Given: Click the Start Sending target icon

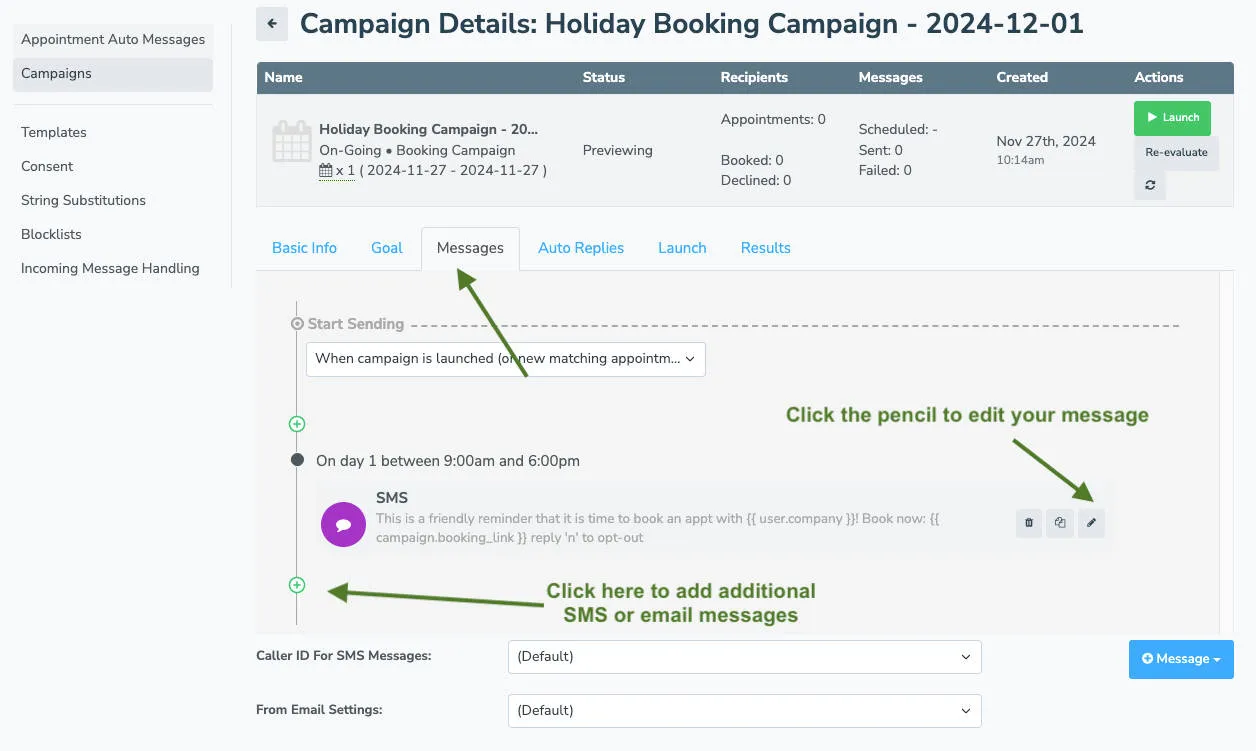Looking at the screenshot, I should (296, 323).
